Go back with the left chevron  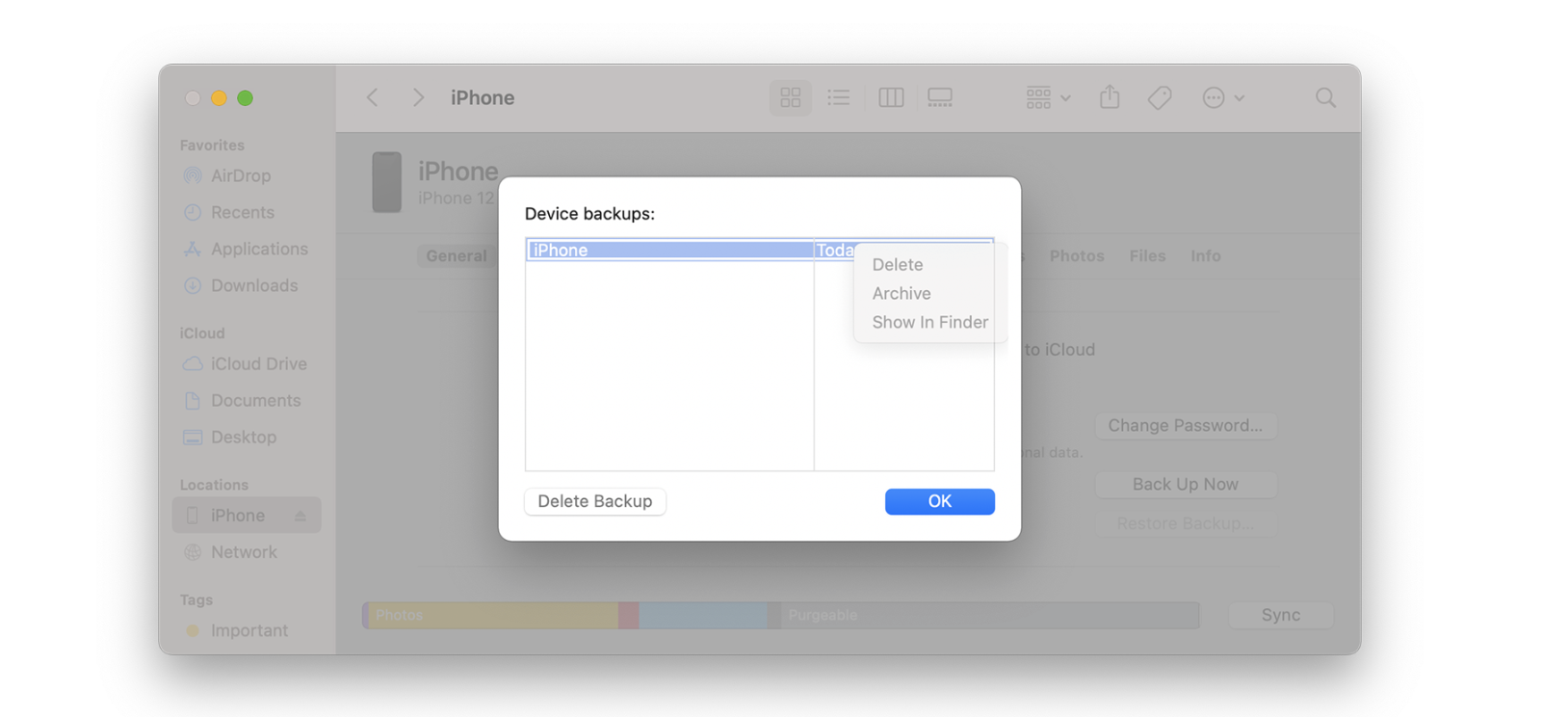(373, 97)
